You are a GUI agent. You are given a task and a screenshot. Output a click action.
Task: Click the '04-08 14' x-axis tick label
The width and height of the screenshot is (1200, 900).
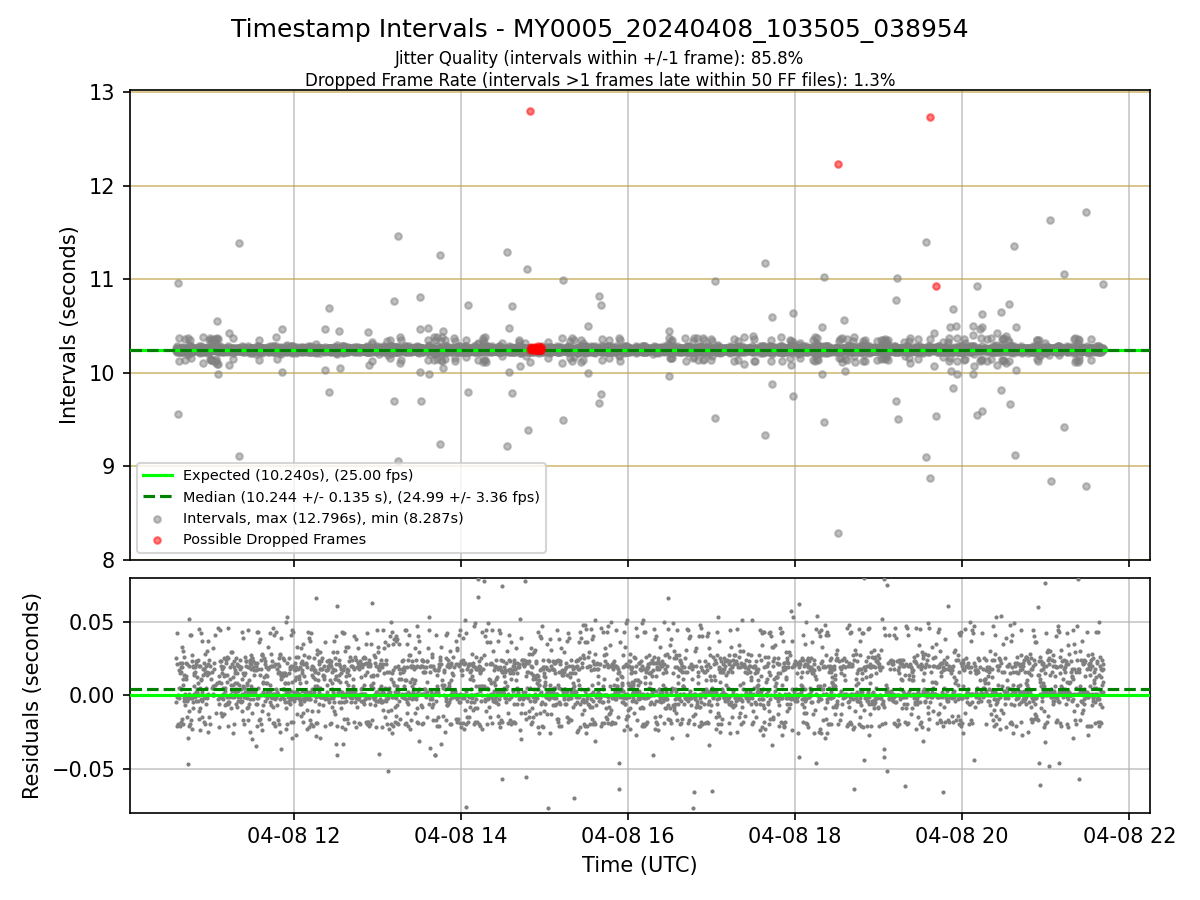pyautogui.click(x=460, y=837)
